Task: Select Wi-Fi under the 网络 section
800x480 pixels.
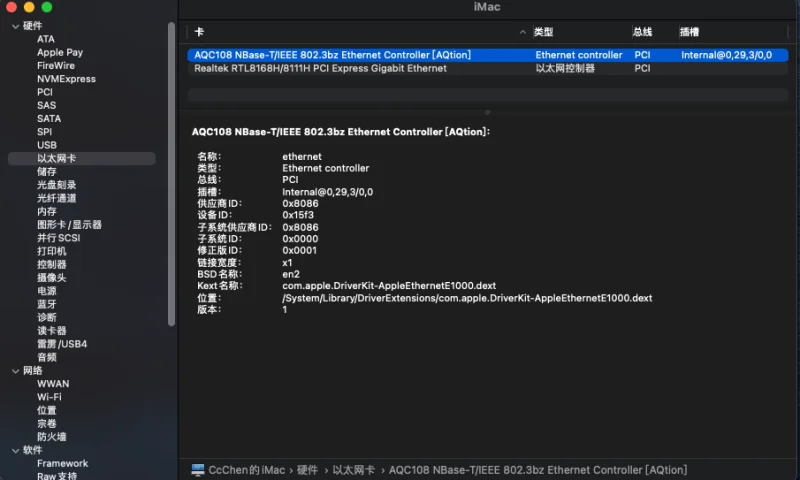Action: click(x=49, y=397)
